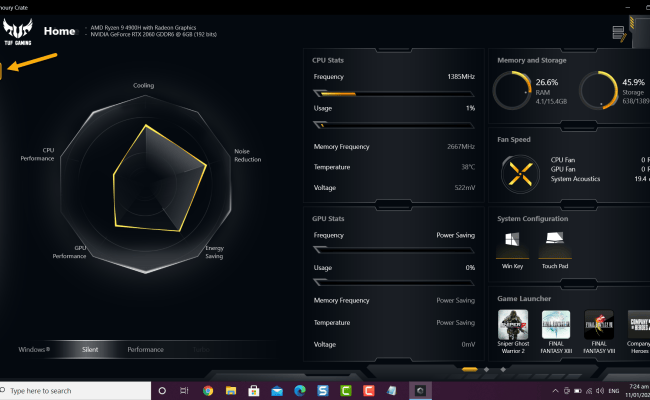Click Armoury Crate taskbar icon
This screenshot has height=400, width=650.
point(420,390)
